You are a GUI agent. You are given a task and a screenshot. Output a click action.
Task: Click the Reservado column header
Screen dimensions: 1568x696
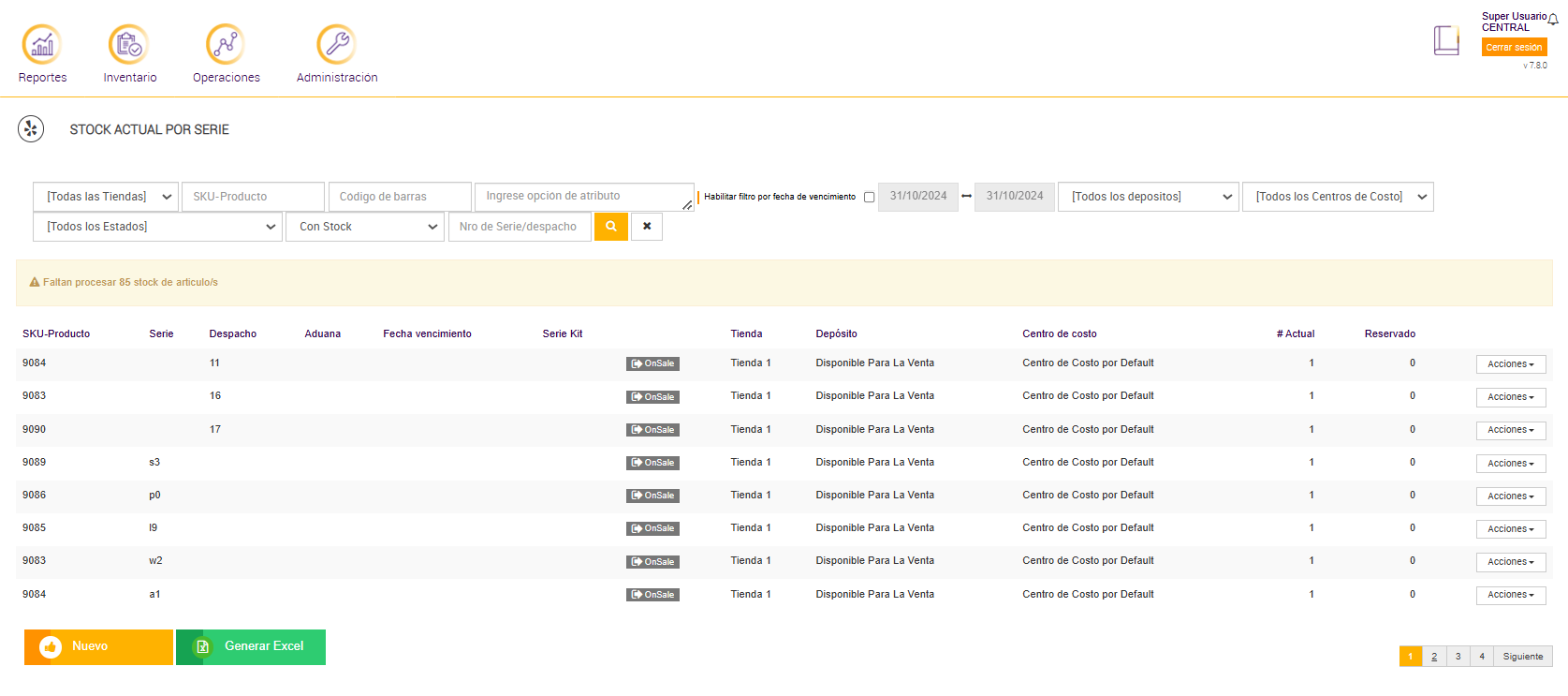(x=1390, y=333)
